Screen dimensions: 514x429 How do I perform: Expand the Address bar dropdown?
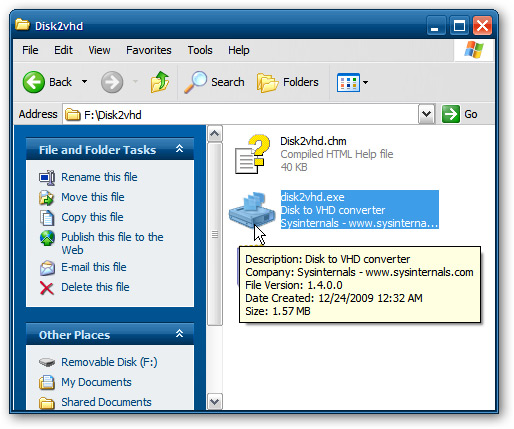click(426, 114)
